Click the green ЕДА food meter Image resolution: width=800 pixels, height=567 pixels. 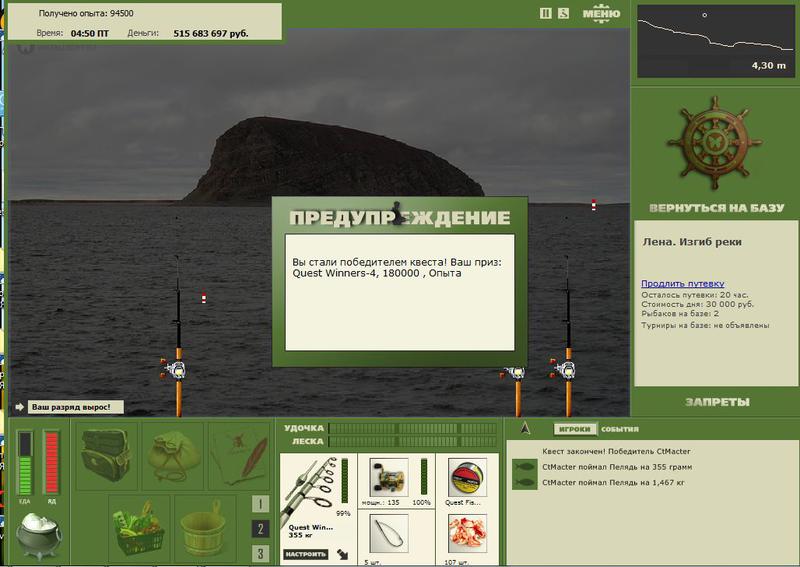25,463
